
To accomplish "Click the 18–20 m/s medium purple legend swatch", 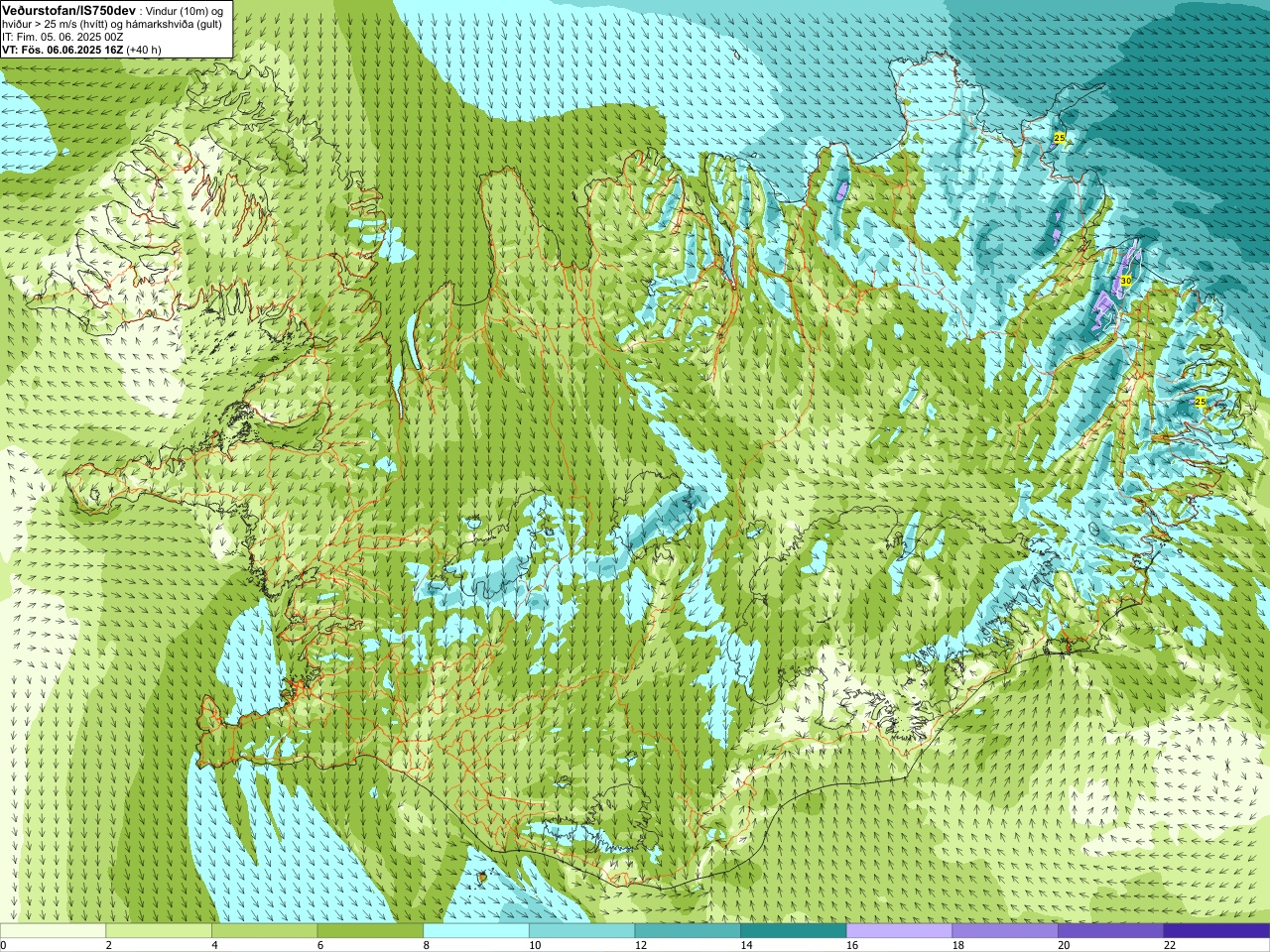I will coord(1005,930).
